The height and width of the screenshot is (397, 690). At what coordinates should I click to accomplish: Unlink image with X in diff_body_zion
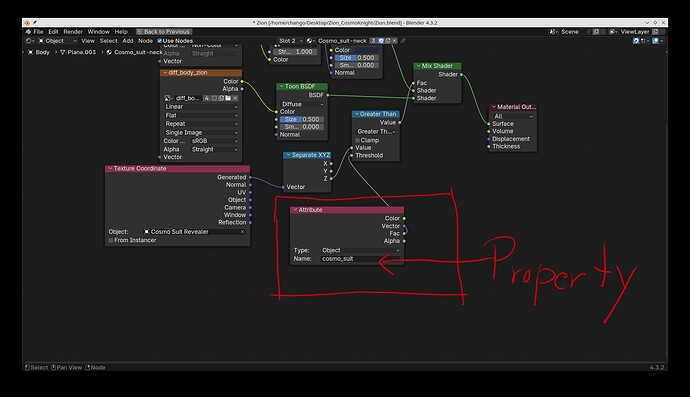tap(235, 98)
